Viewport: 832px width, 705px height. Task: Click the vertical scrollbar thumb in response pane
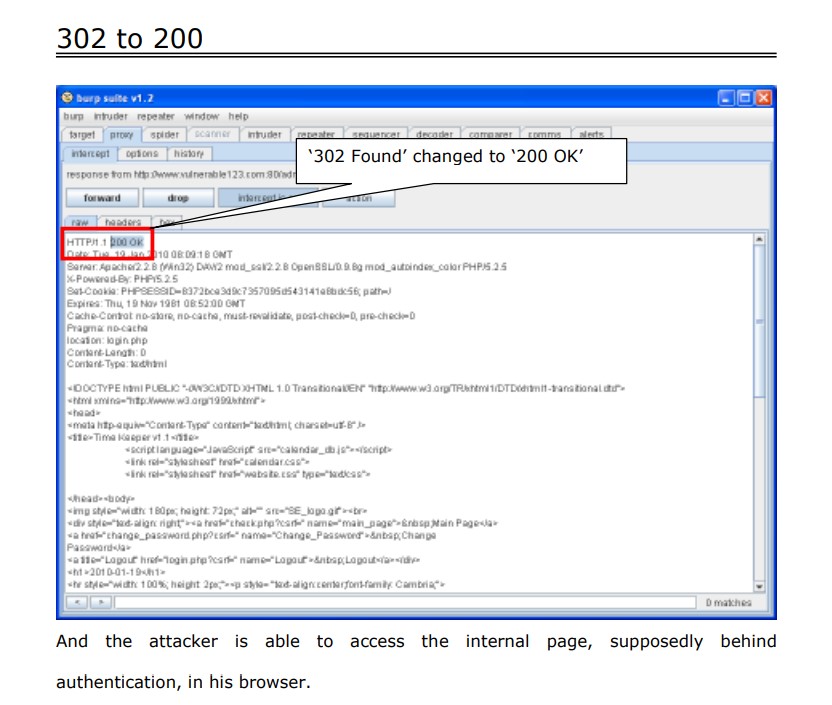coord(759,320)
